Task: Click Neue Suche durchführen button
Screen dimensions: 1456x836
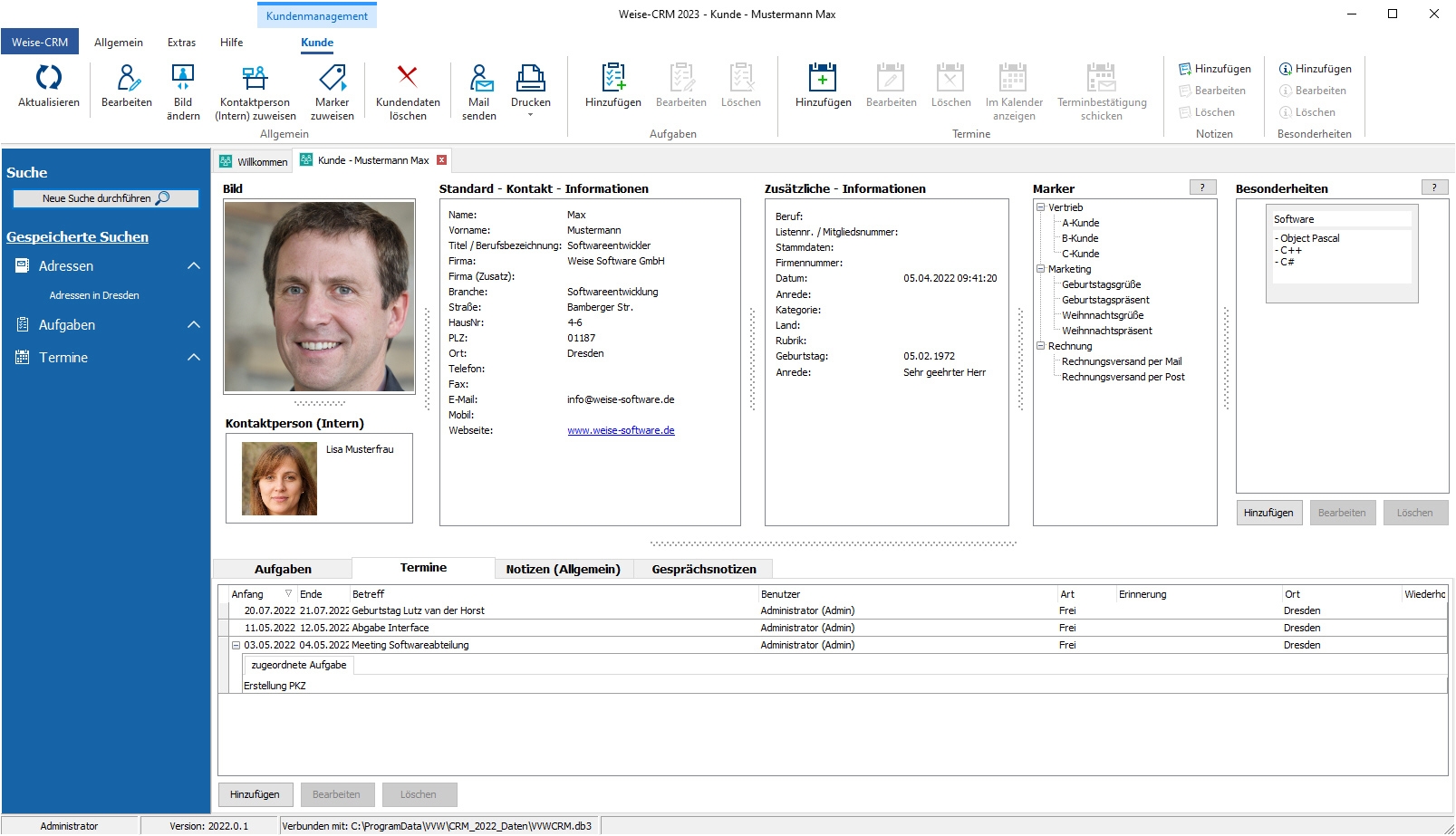Action: click(105, 198)
